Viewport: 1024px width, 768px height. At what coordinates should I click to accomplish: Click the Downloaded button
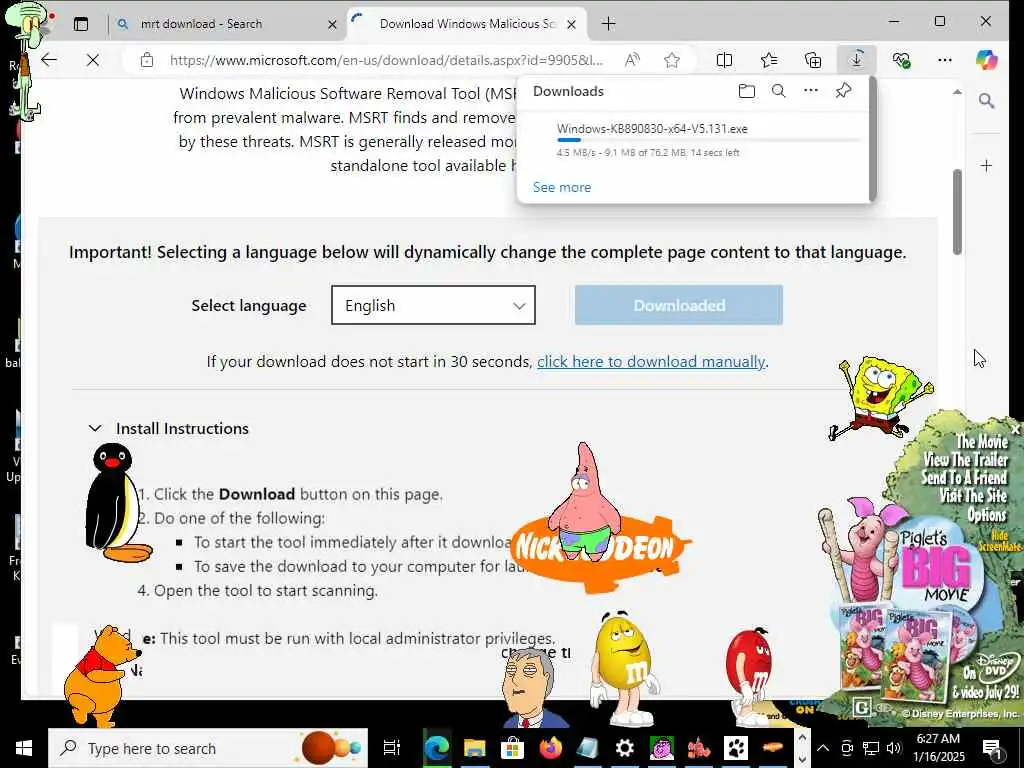tap(679, 305)
